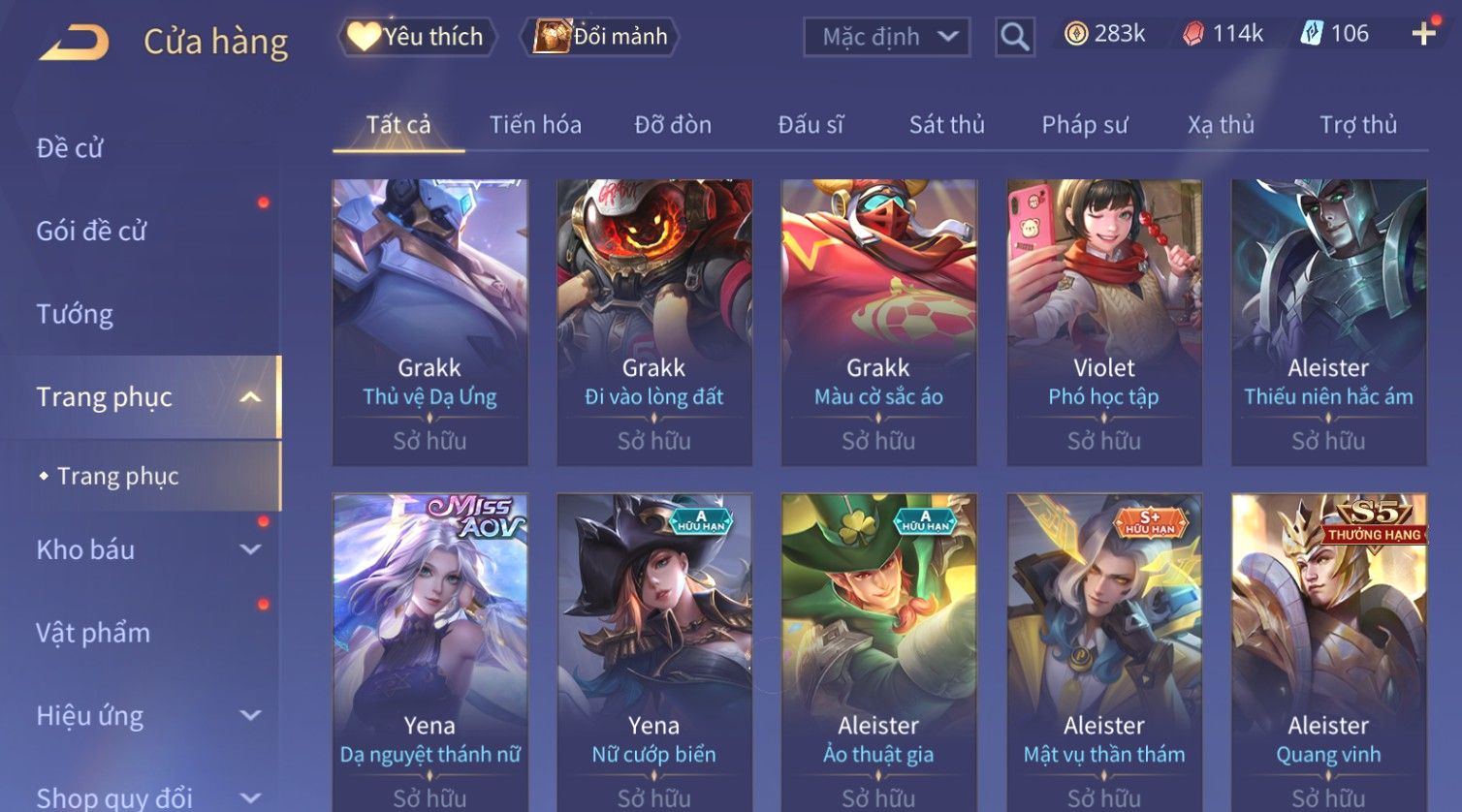The width and height of the screenshot is (1462, 812).
Task: Switch to the Tiến hóa tab
Action: pos(535,125)
